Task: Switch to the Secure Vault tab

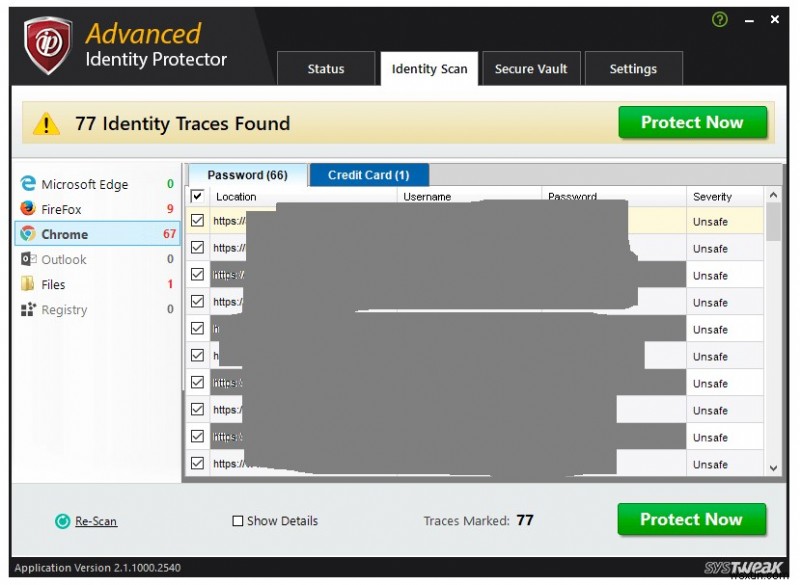Action: (531, 69)
